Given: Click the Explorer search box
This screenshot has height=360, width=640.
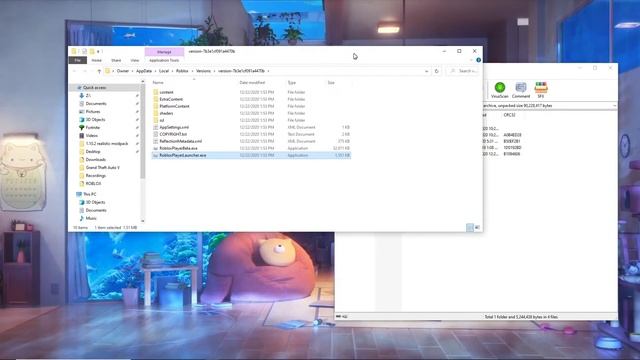Looking at the screenshot, I should pos(463,71).
